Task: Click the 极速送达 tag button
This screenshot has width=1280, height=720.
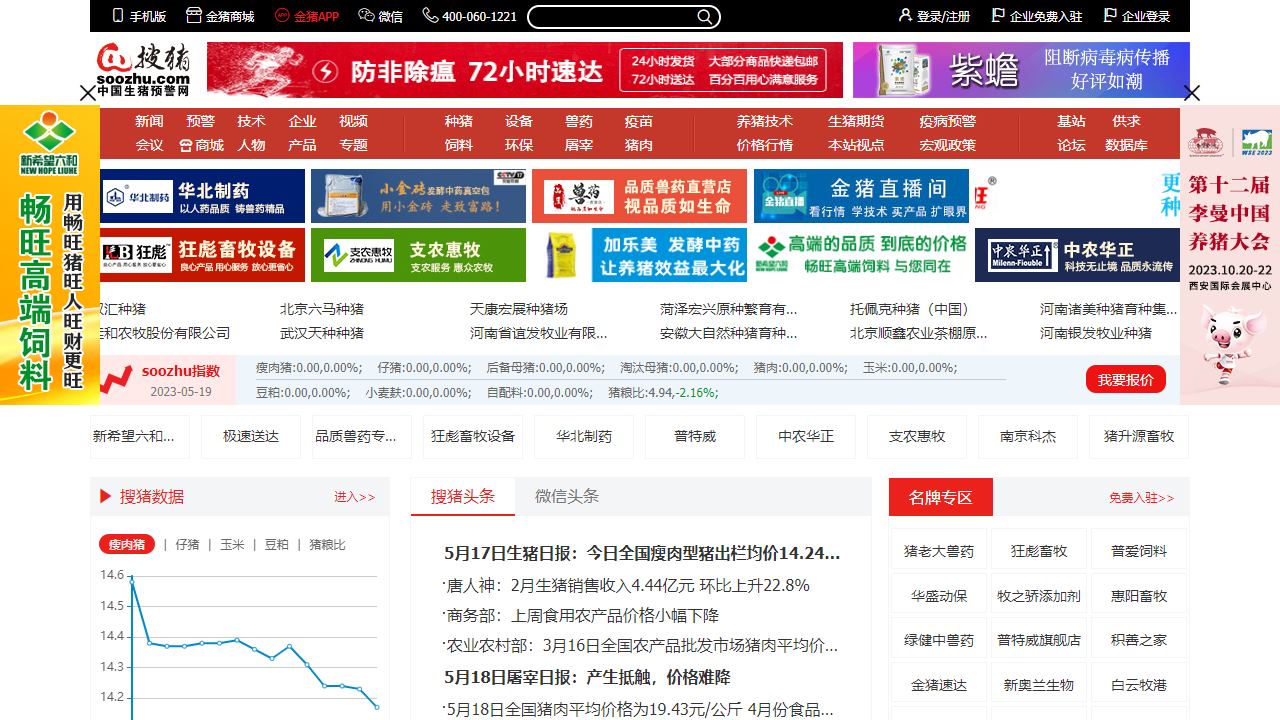Action: tap(251, 437)
